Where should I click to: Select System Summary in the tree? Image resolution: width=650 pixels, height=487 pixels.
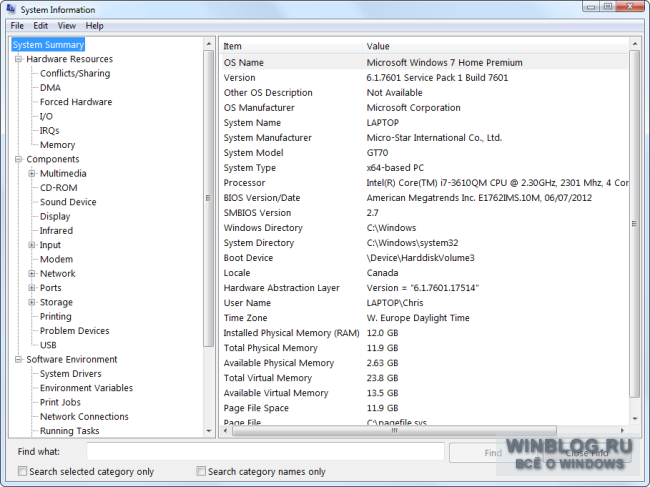(x=48, y=45)
